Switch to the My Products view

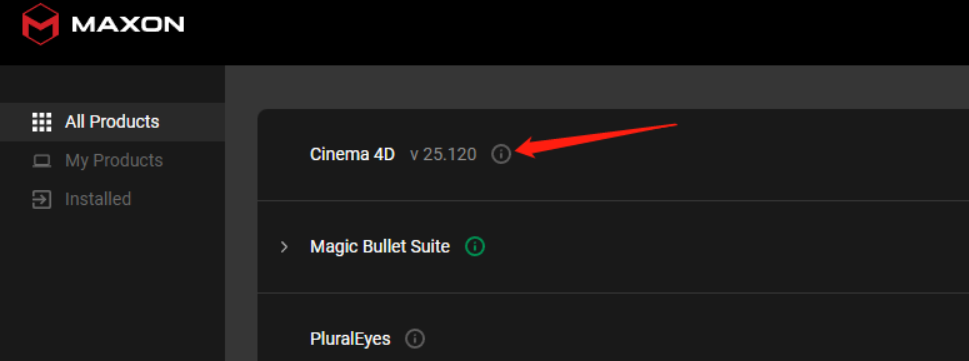pyautogui.click(x=114, y=161)
